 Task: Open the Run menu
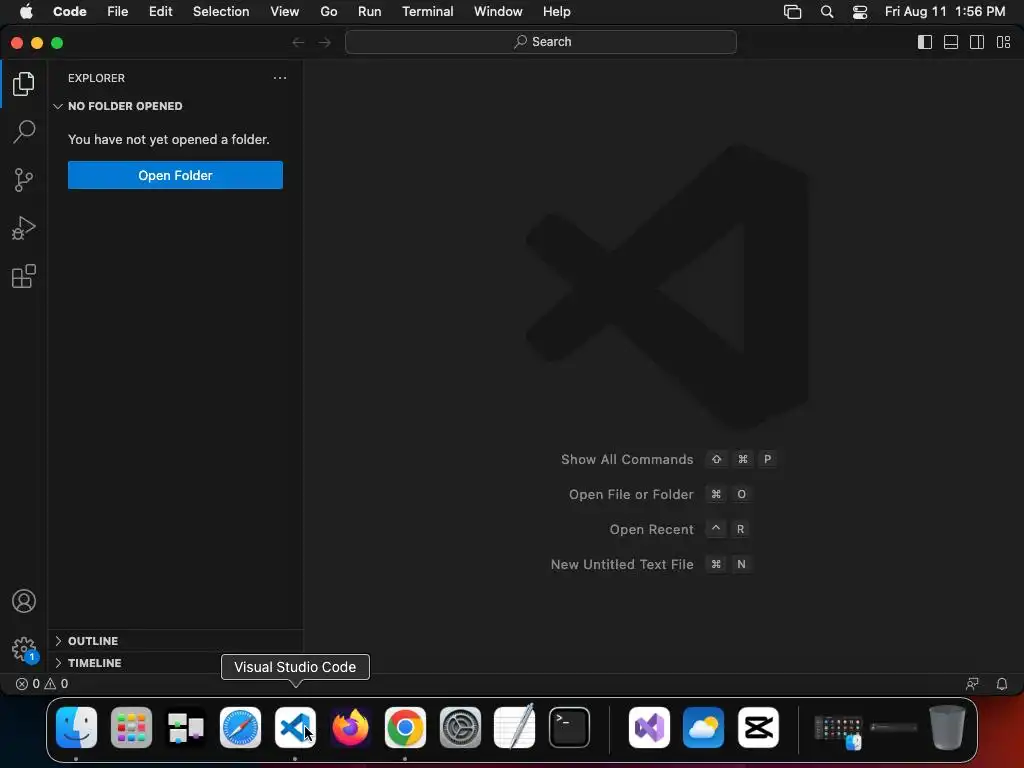click(369, 12)
